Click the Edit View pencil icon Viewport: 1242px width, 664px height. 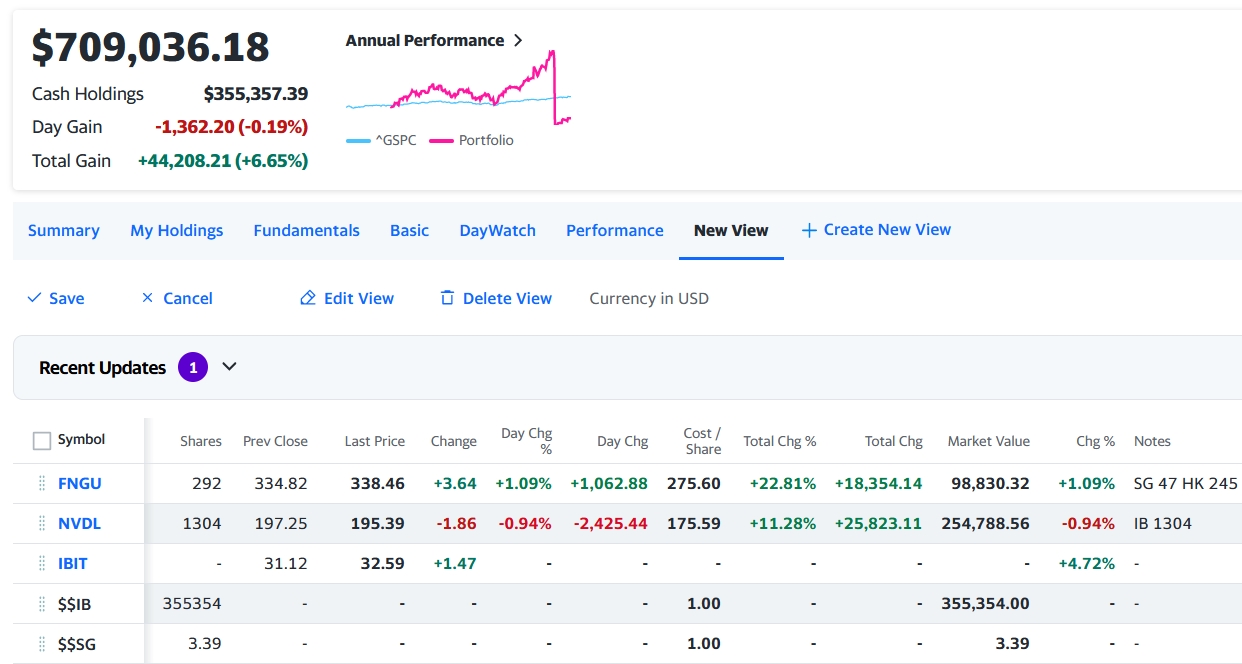tap(308, 298)
